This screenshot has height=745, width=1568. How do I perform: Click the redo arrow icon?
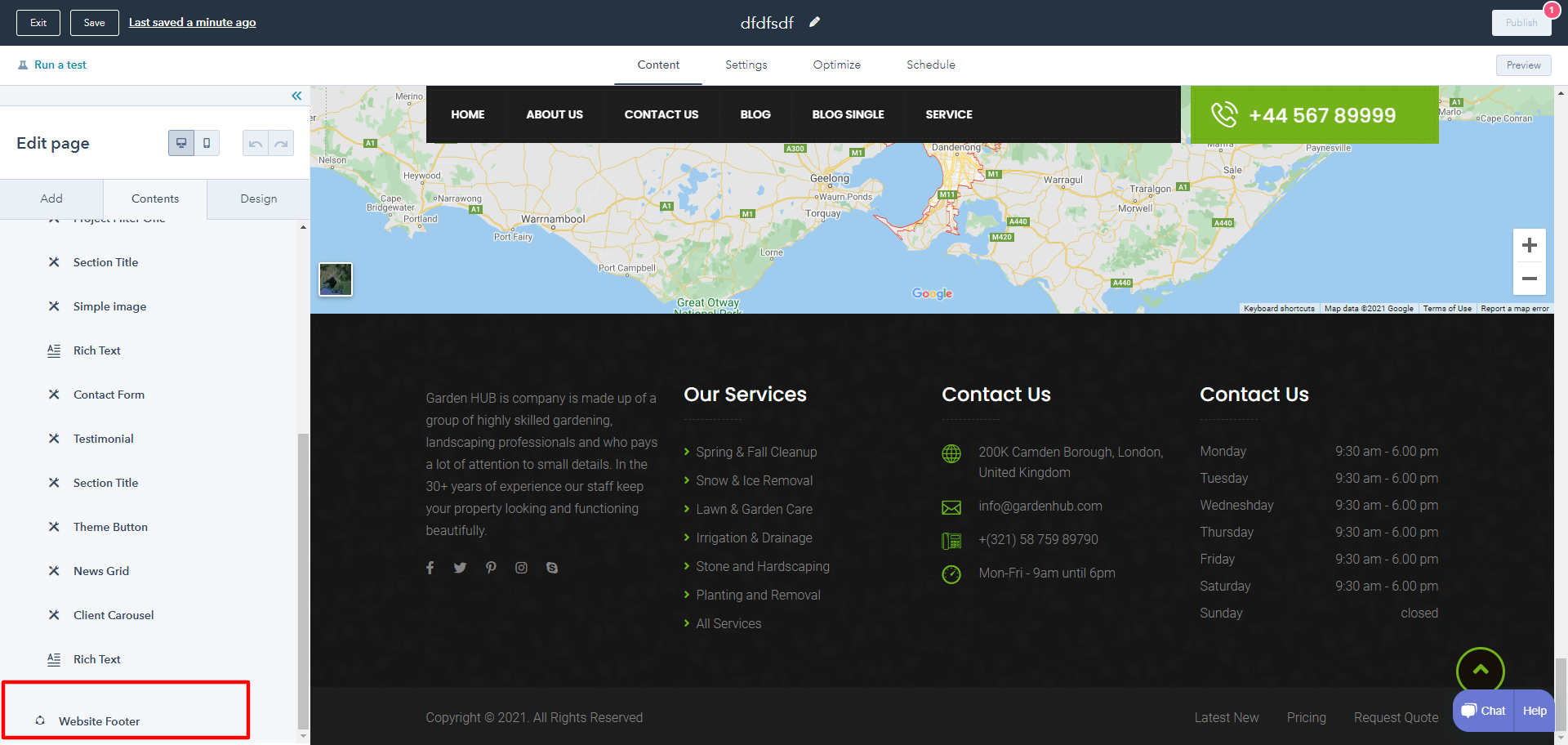click(281, 144)
